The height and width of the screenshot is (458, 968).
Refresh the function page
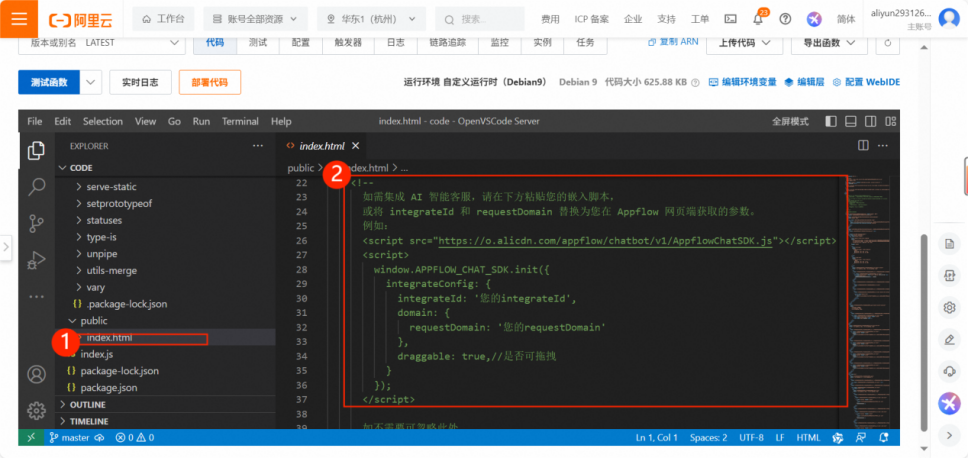tap(888, 43)
